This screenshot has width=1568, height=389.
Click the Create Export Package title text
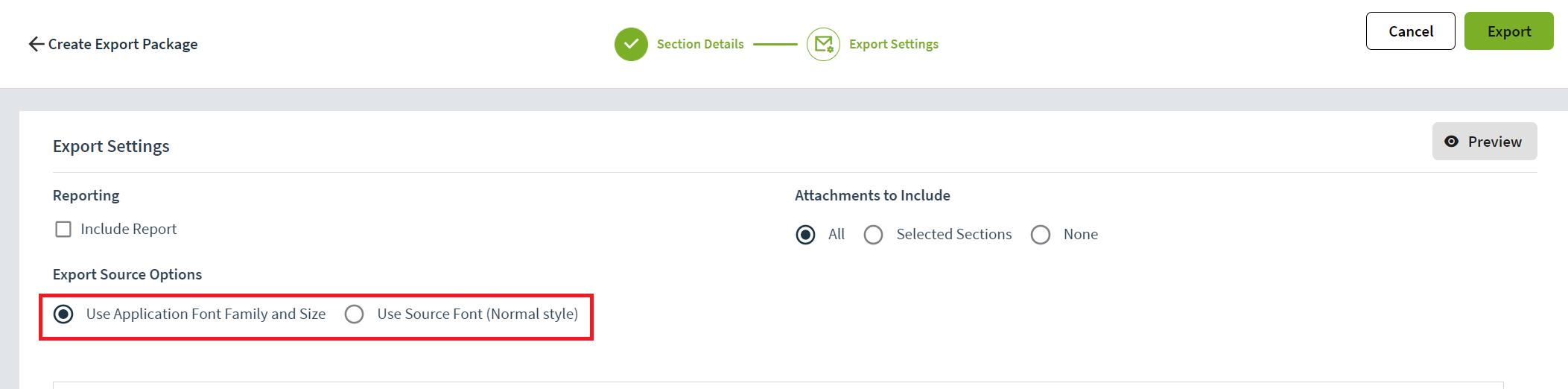point(123,44)
